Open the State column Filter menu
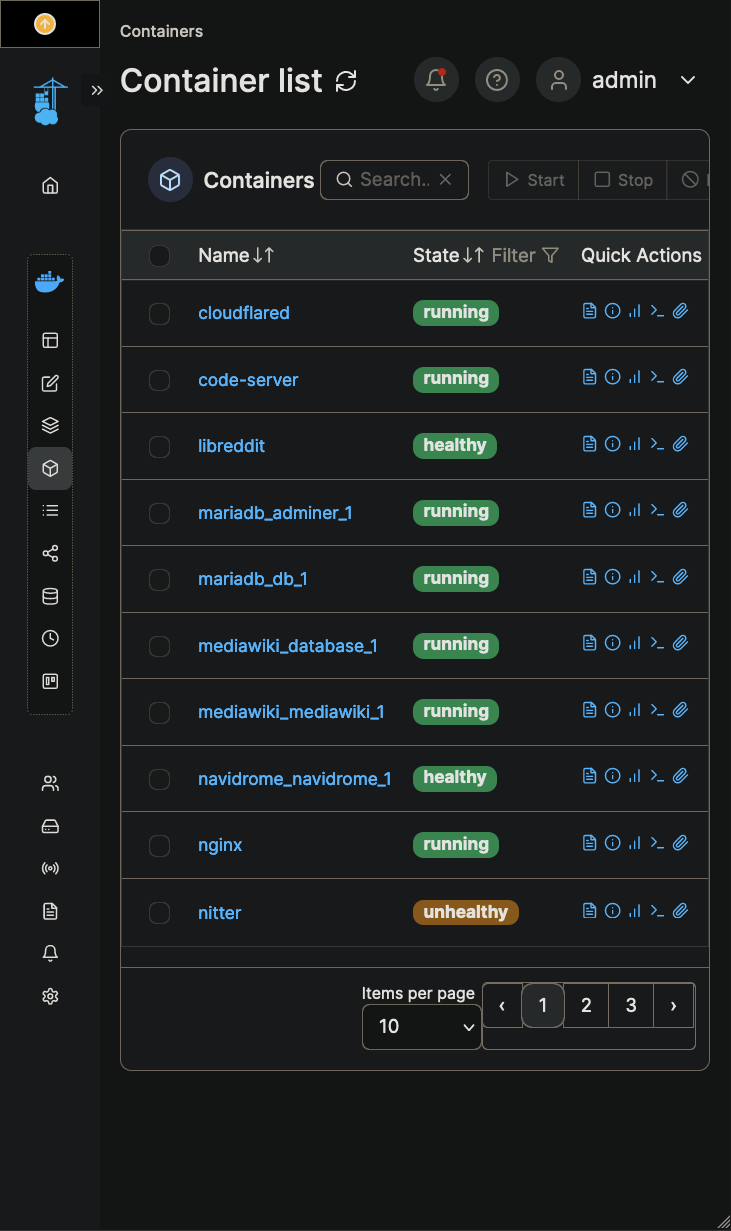 pyautogui.click(x=525, y=256)
